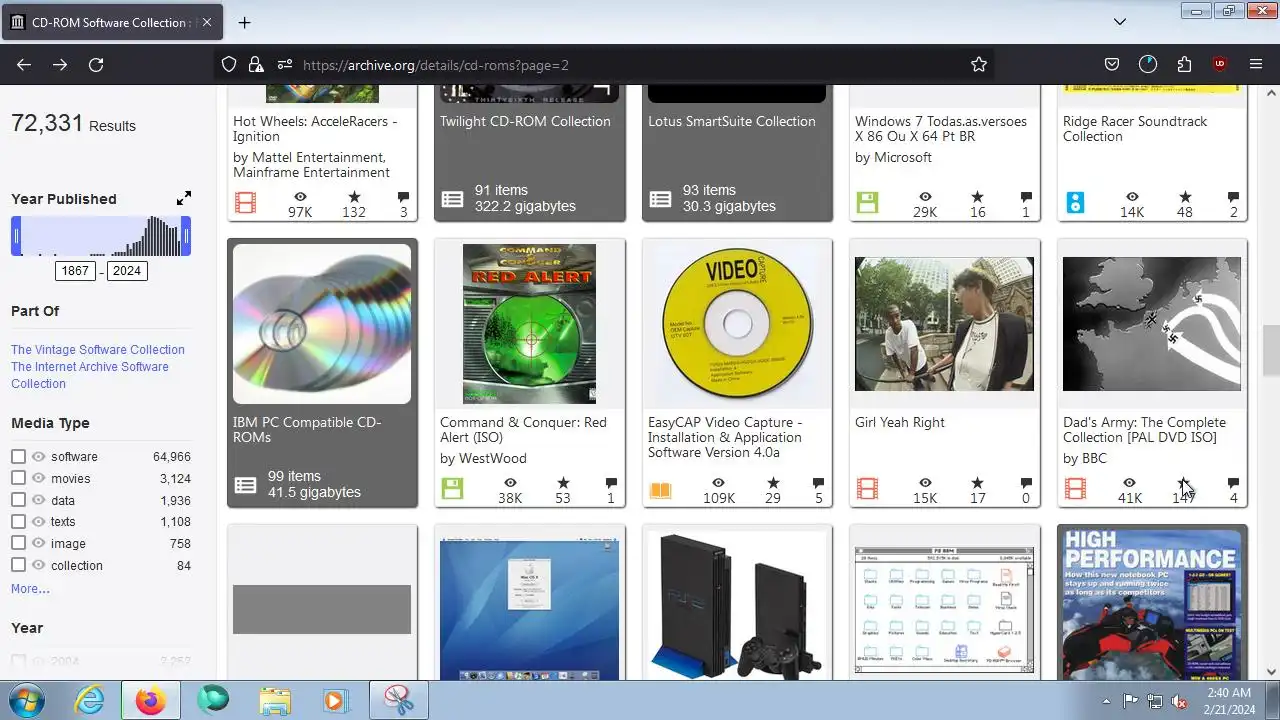The image size is (1280, 720).
Task: Toggle eye filter beside texts
Action: pyautogui.click(x=38, y=521)
